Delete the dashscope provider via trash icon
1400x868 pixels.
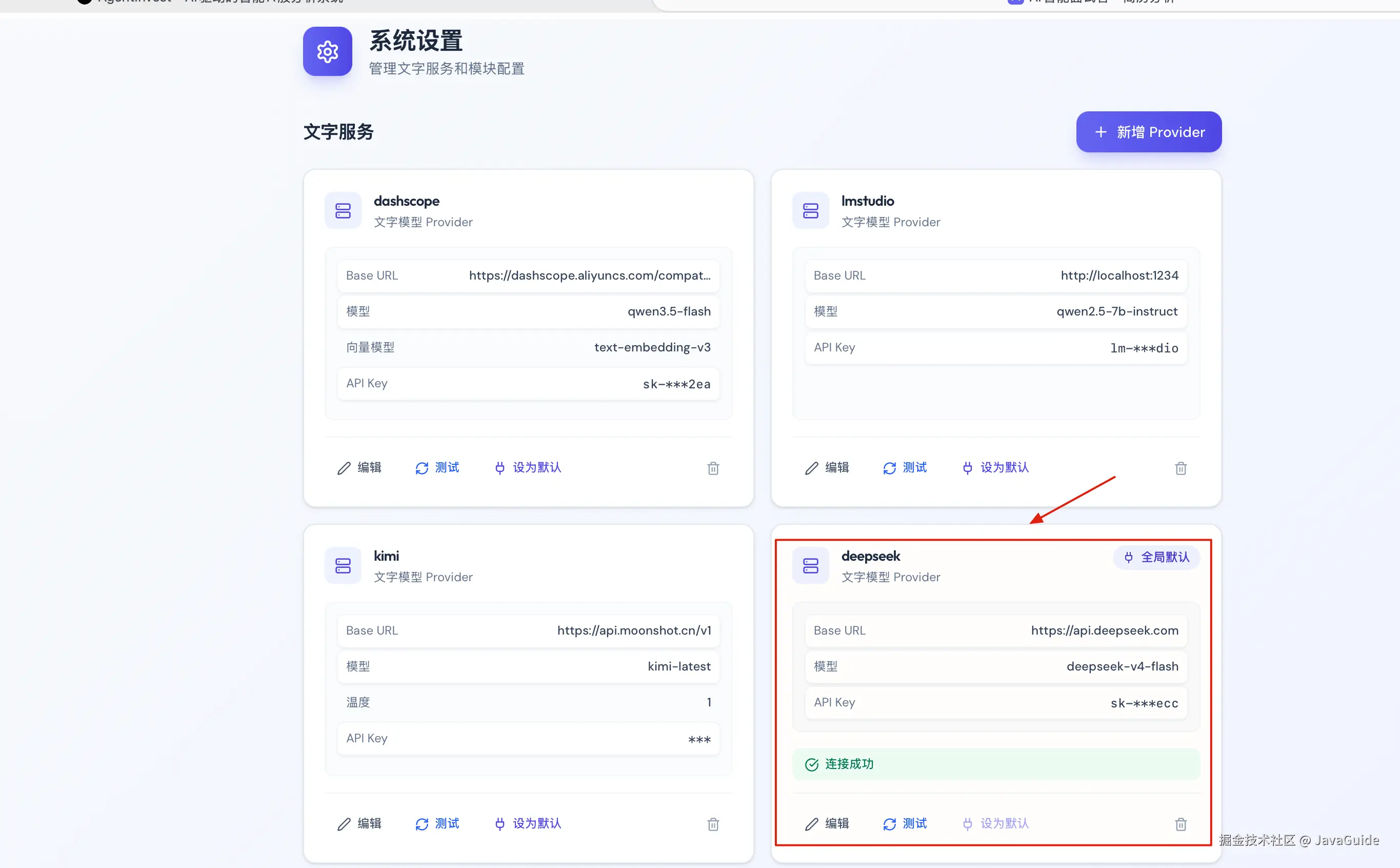[x=713, y=468]
